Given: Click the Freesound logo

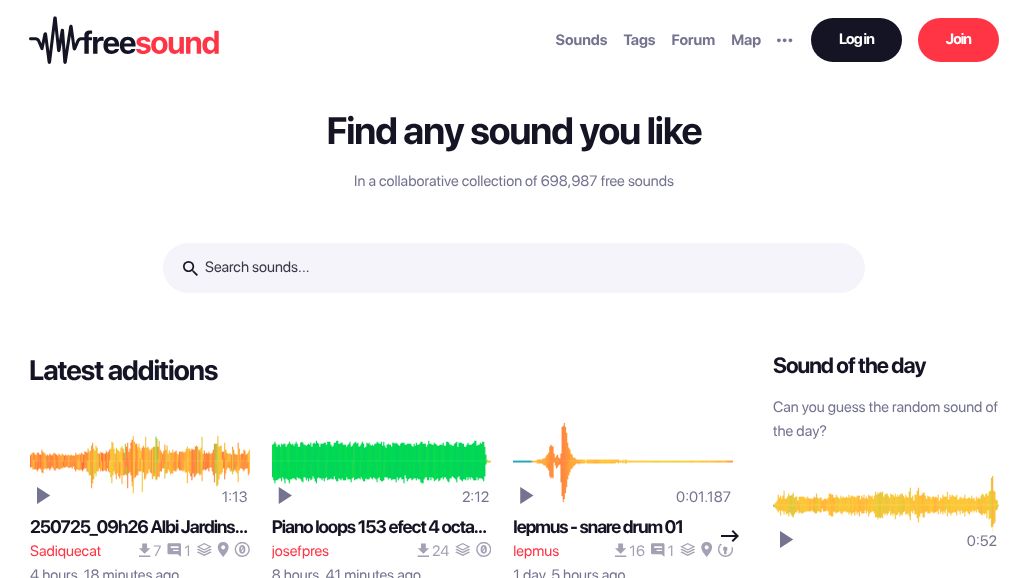Looking at the screenshot, I should coord(124,41).
